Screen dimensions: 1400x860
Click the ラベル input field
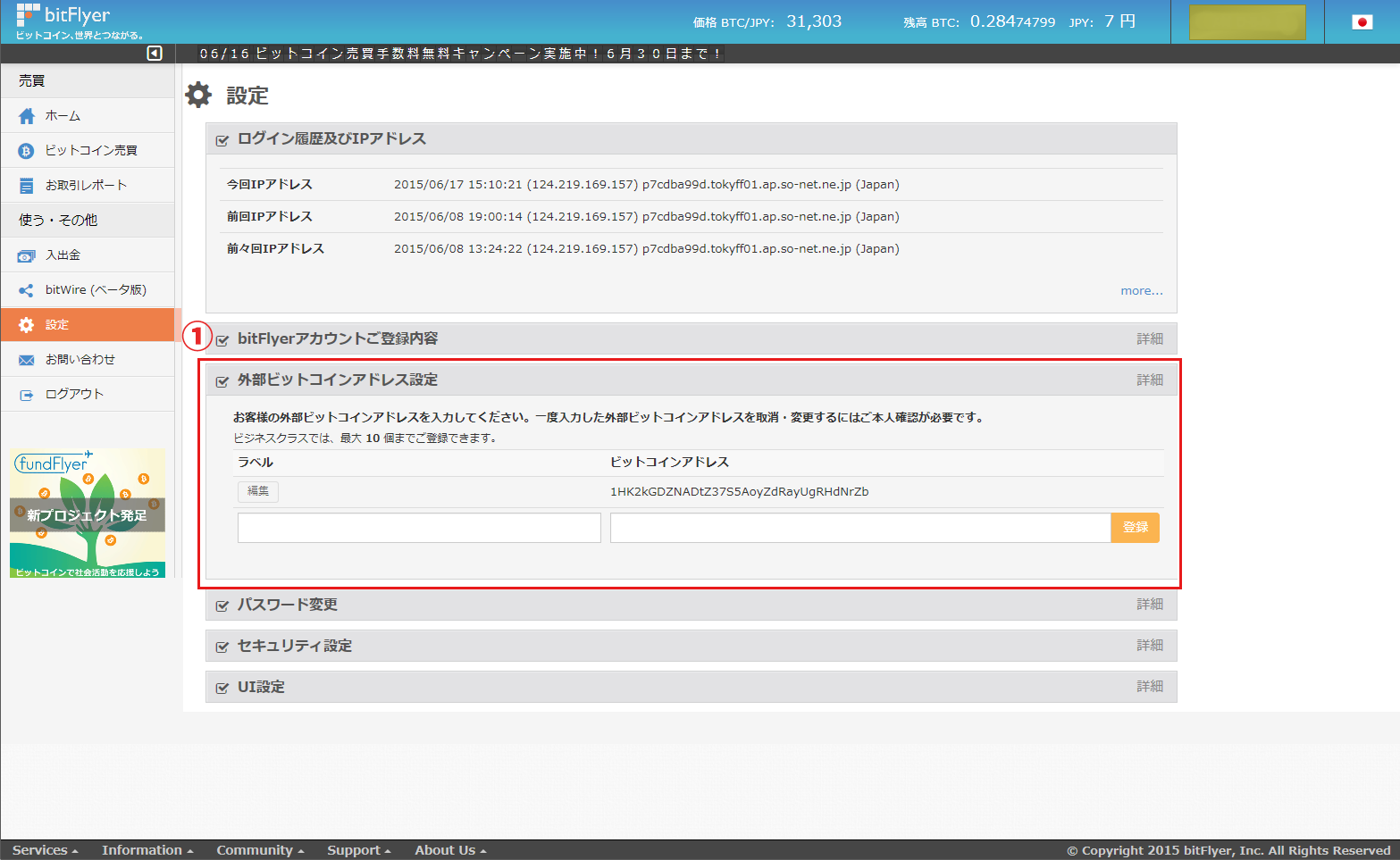[x=419, y=528]
